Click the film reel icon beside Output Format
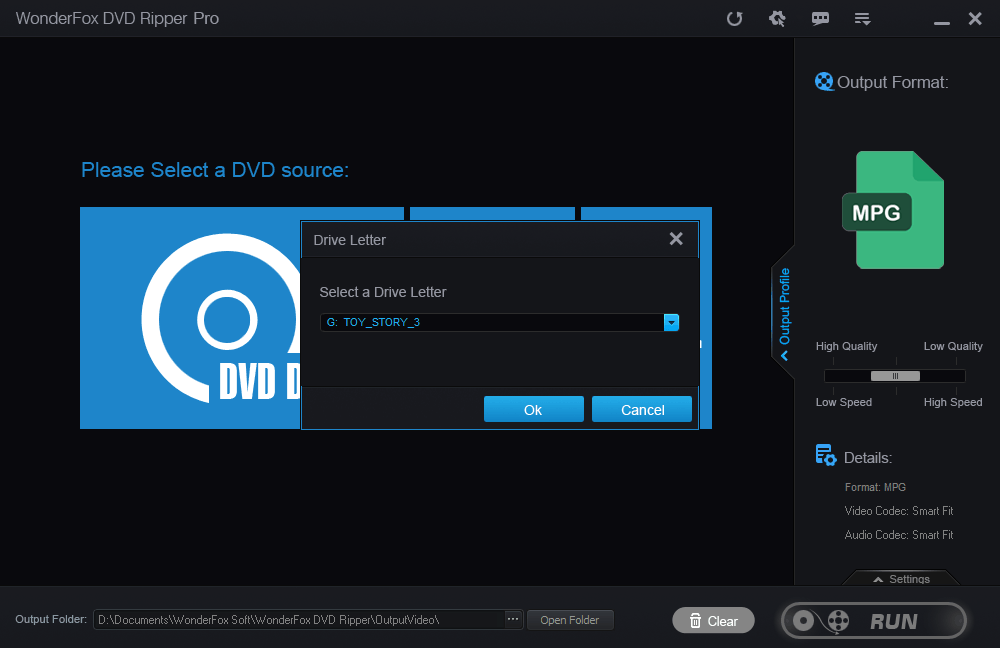This screenshot has height=648, width=1000. click(824, 82)
